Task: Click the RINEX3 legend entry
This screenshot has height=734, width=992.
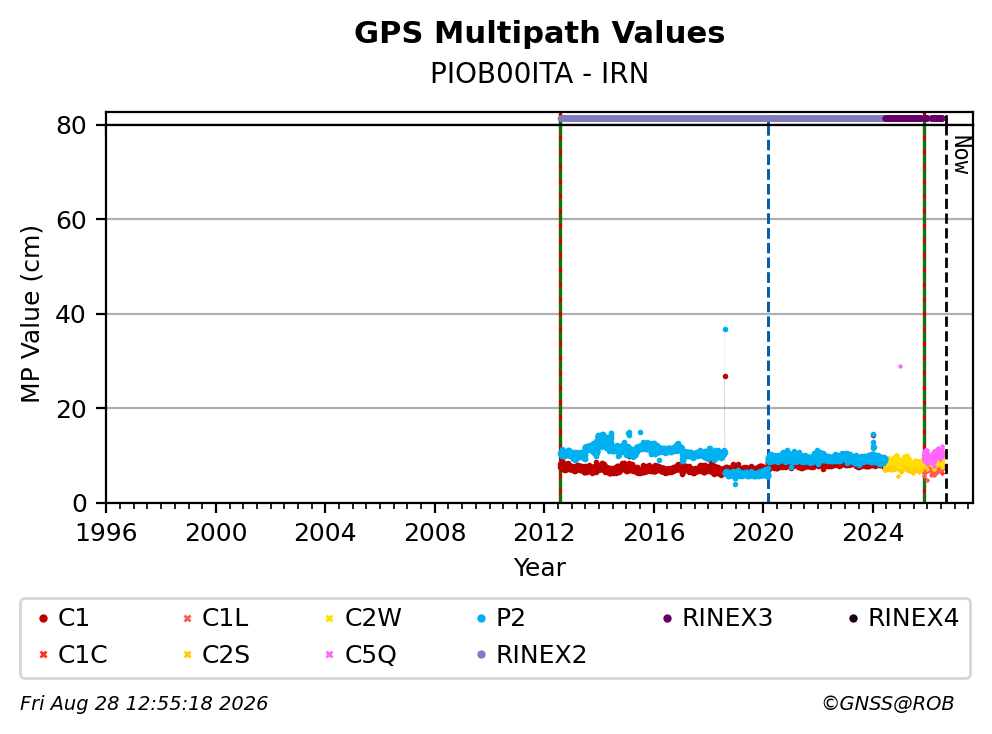Action: pos(717,618)
